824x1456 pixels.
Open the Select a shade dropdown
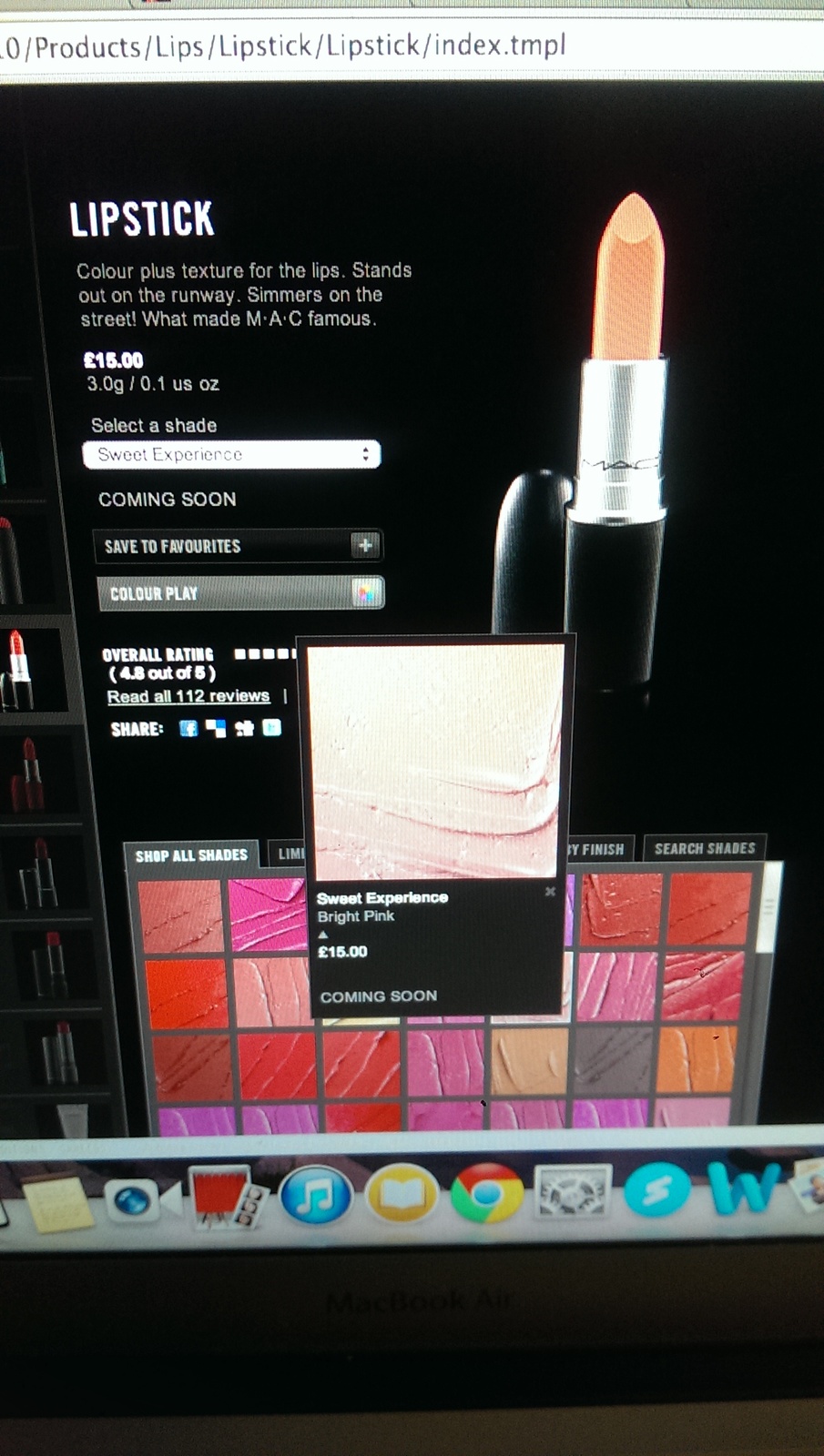231,454
